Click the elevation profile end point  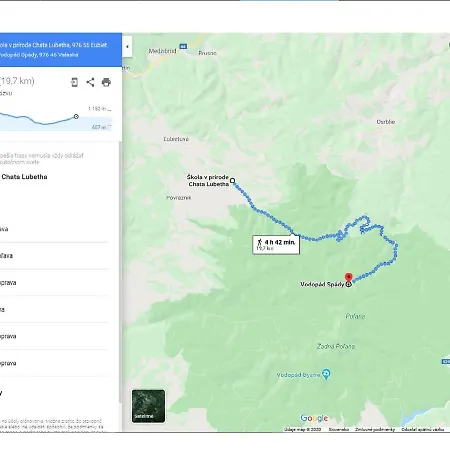pos(76,116)
